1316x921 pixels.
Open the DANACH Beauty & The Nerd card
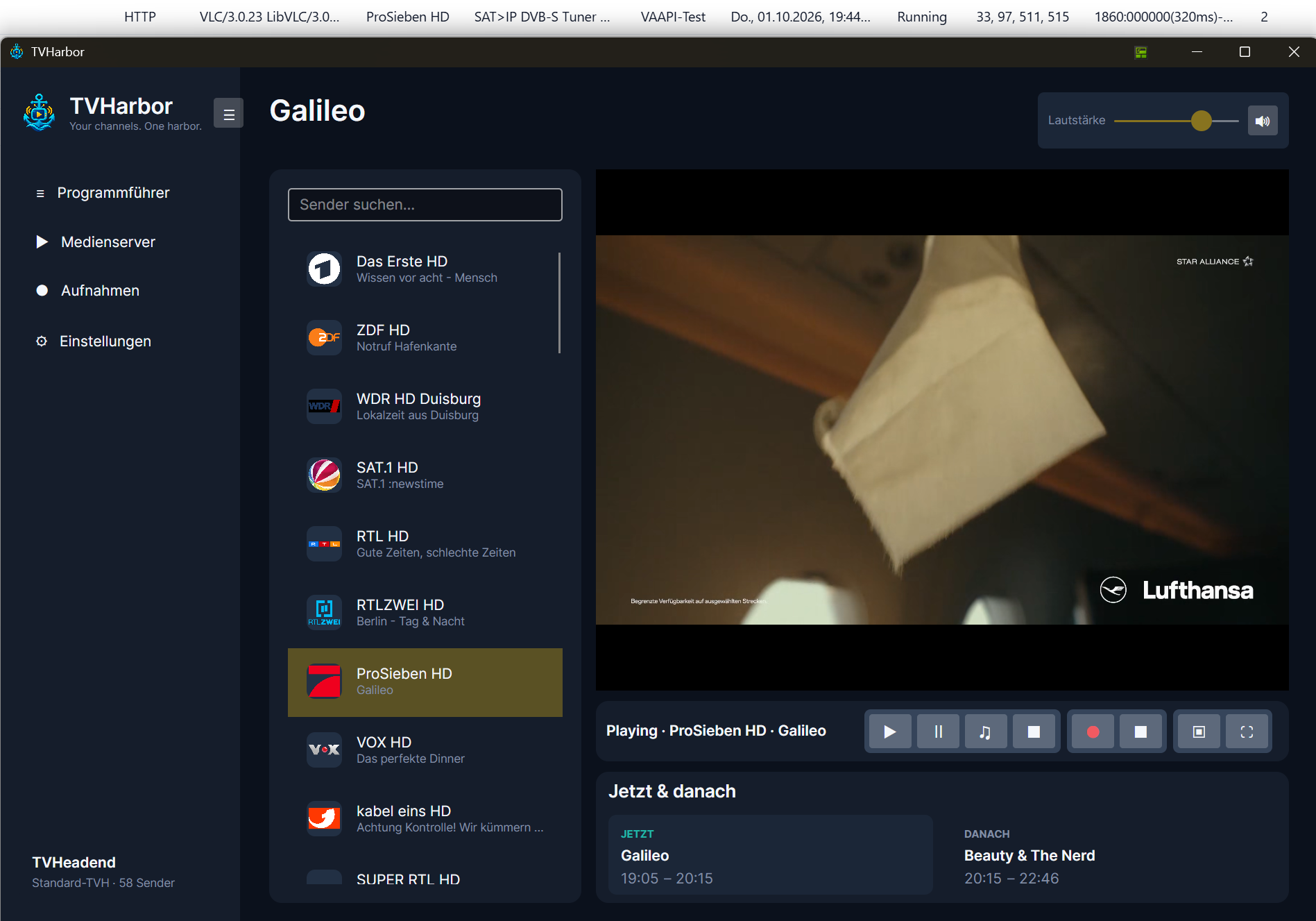click(x=1114, y=855)
